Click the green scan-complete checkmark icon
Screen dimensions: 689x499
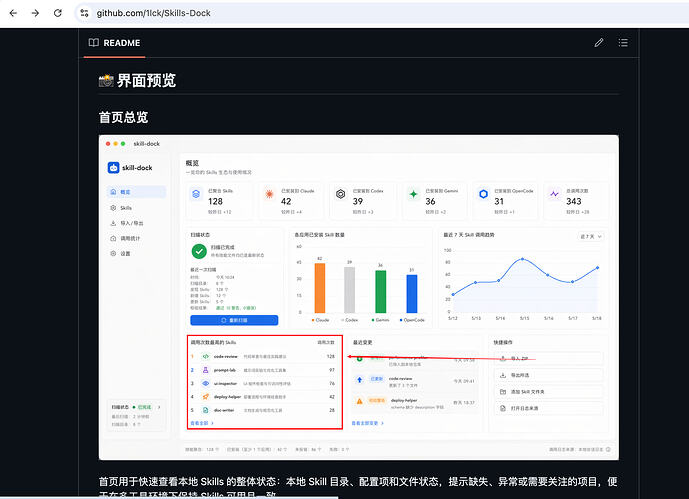pos(199,251)
